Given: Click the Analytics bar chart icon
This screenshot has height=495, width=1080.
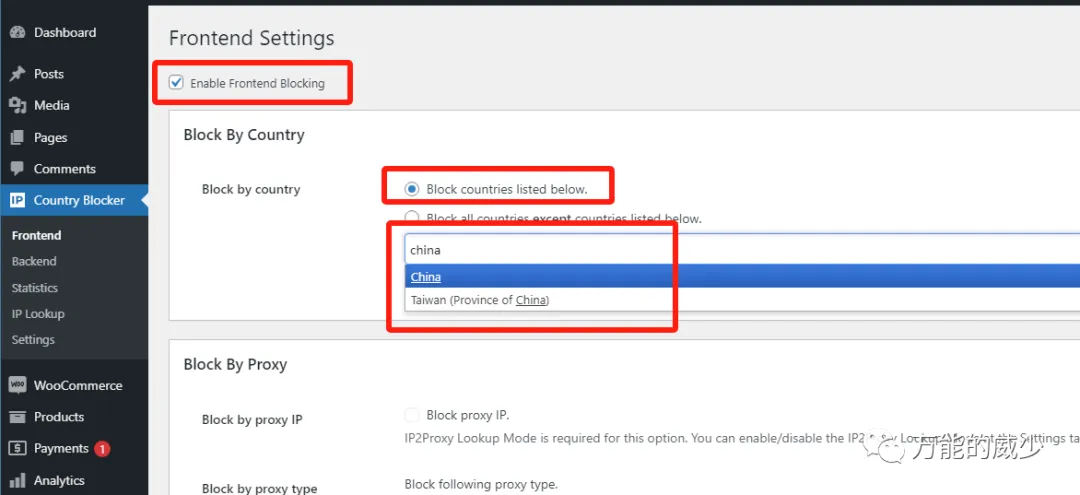Looking at the screenshot, I should coord(18,480).
